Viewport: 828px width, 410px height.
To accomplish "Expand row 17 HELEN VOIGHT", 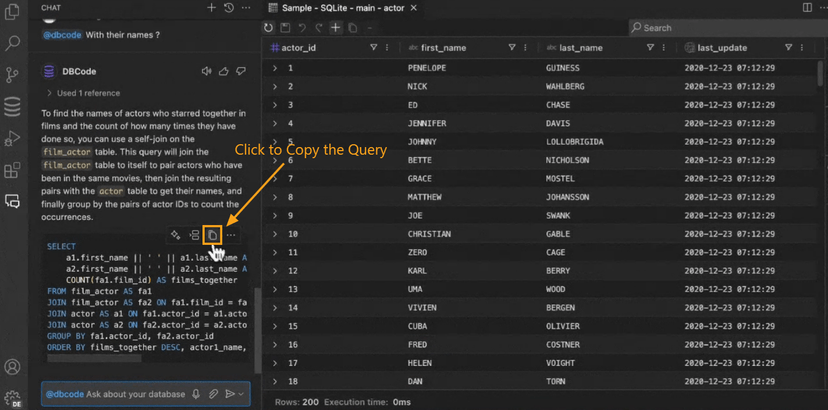I will pos(275,364).
